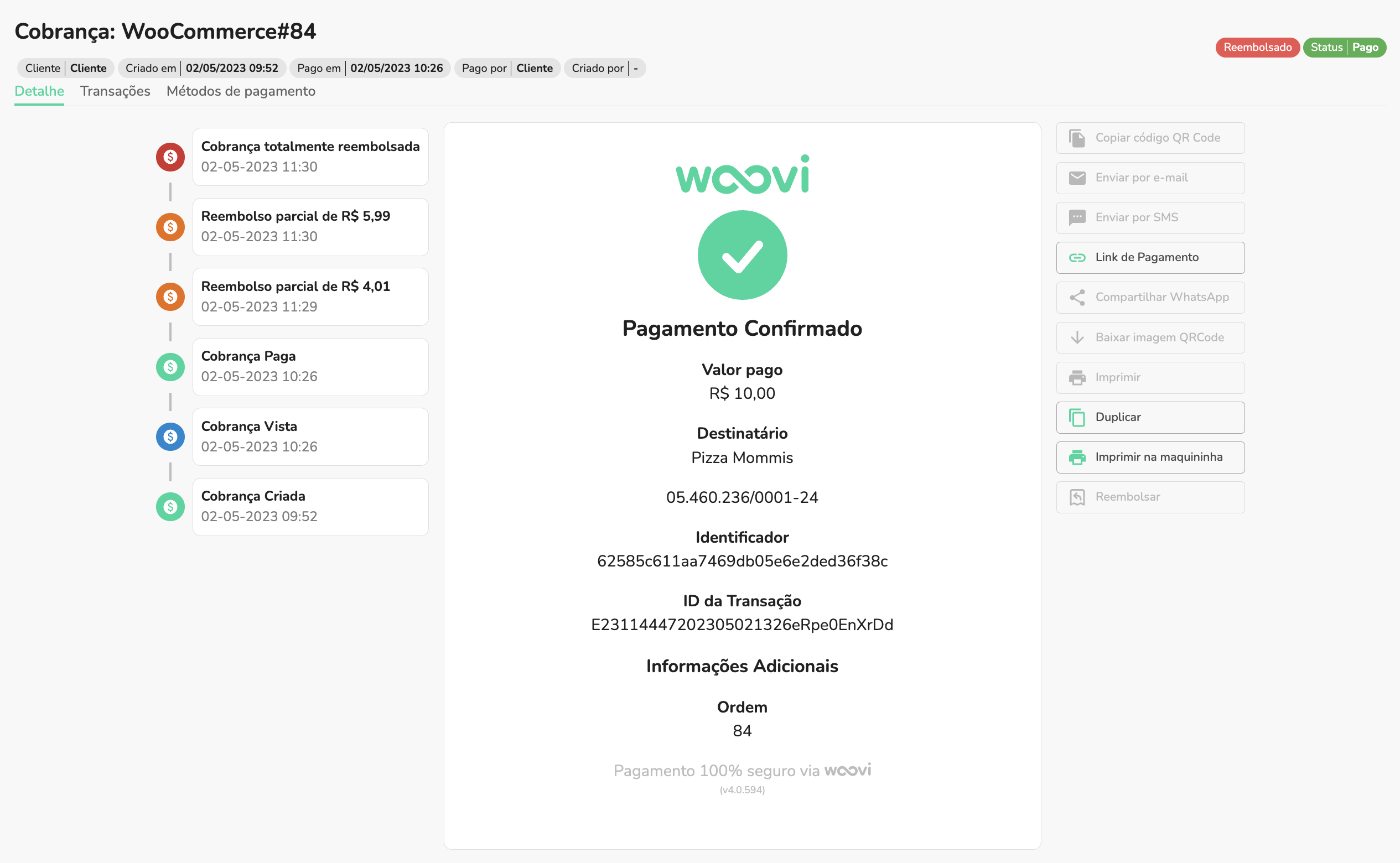This screenshot has width=1400, height=863.
Task: Click the green maquininha printer icon
Action: point(1077,457)
